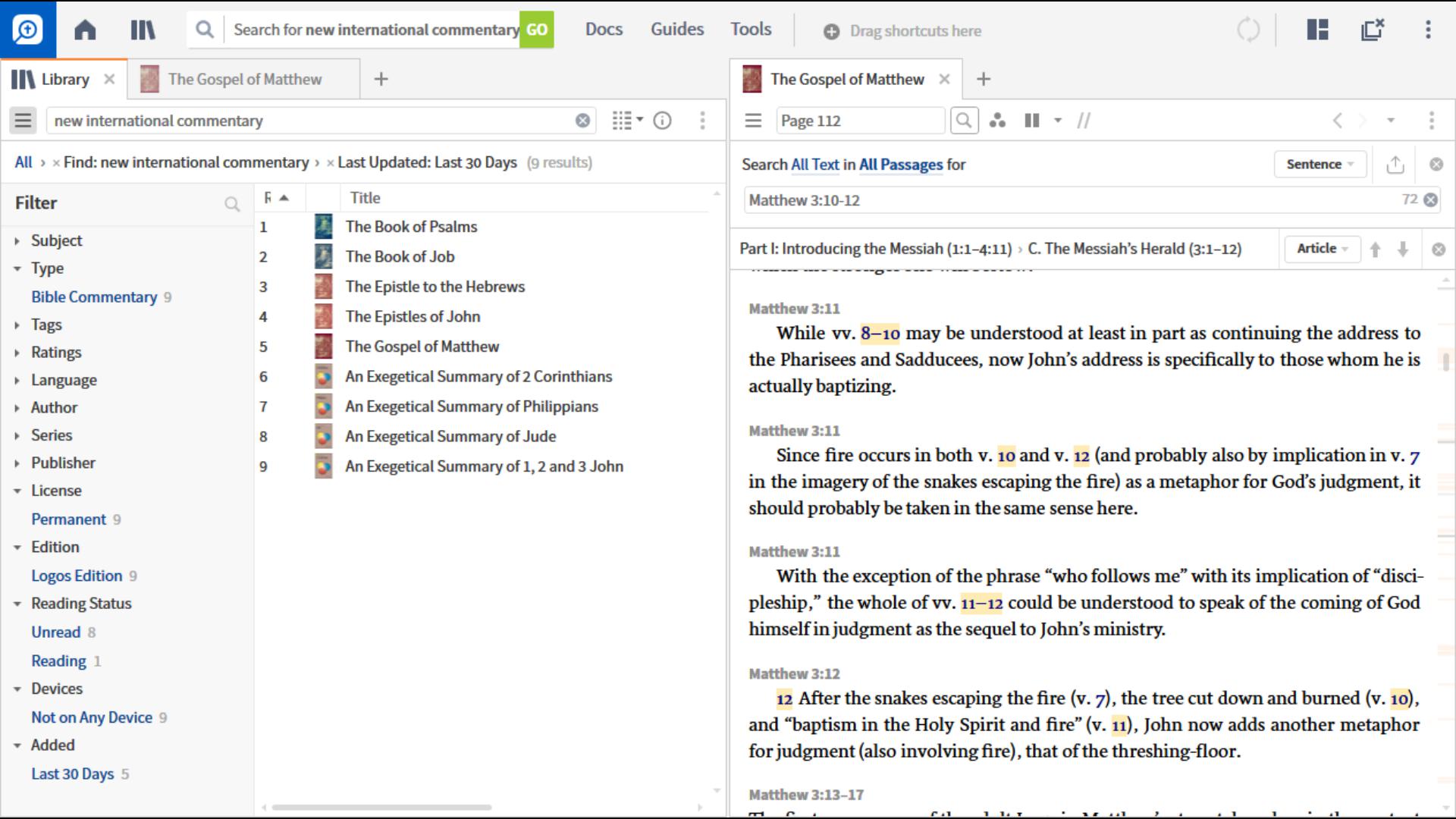Open the Layouts grid icon
The height and width of the screenshot is (819, 1456).
[1317, 30]
